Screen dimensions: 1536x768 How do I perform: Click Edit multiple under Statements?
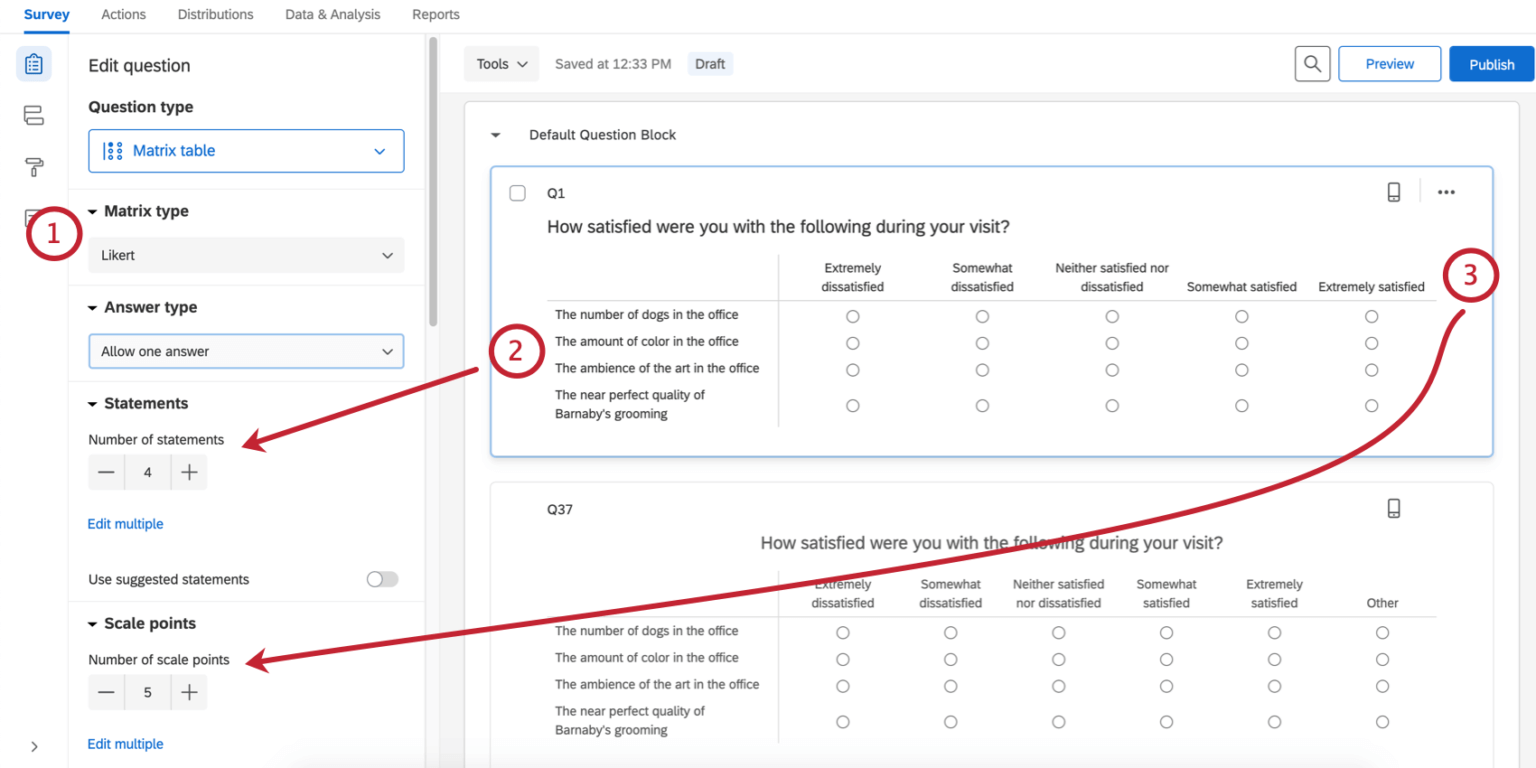(125, 523)
